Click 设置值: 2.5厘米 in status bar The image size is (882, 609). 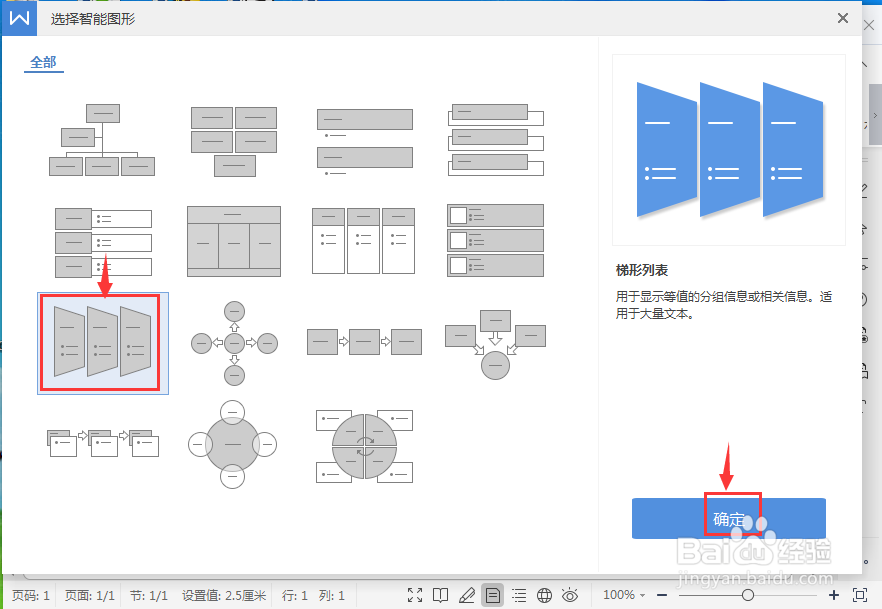point(224,596)
